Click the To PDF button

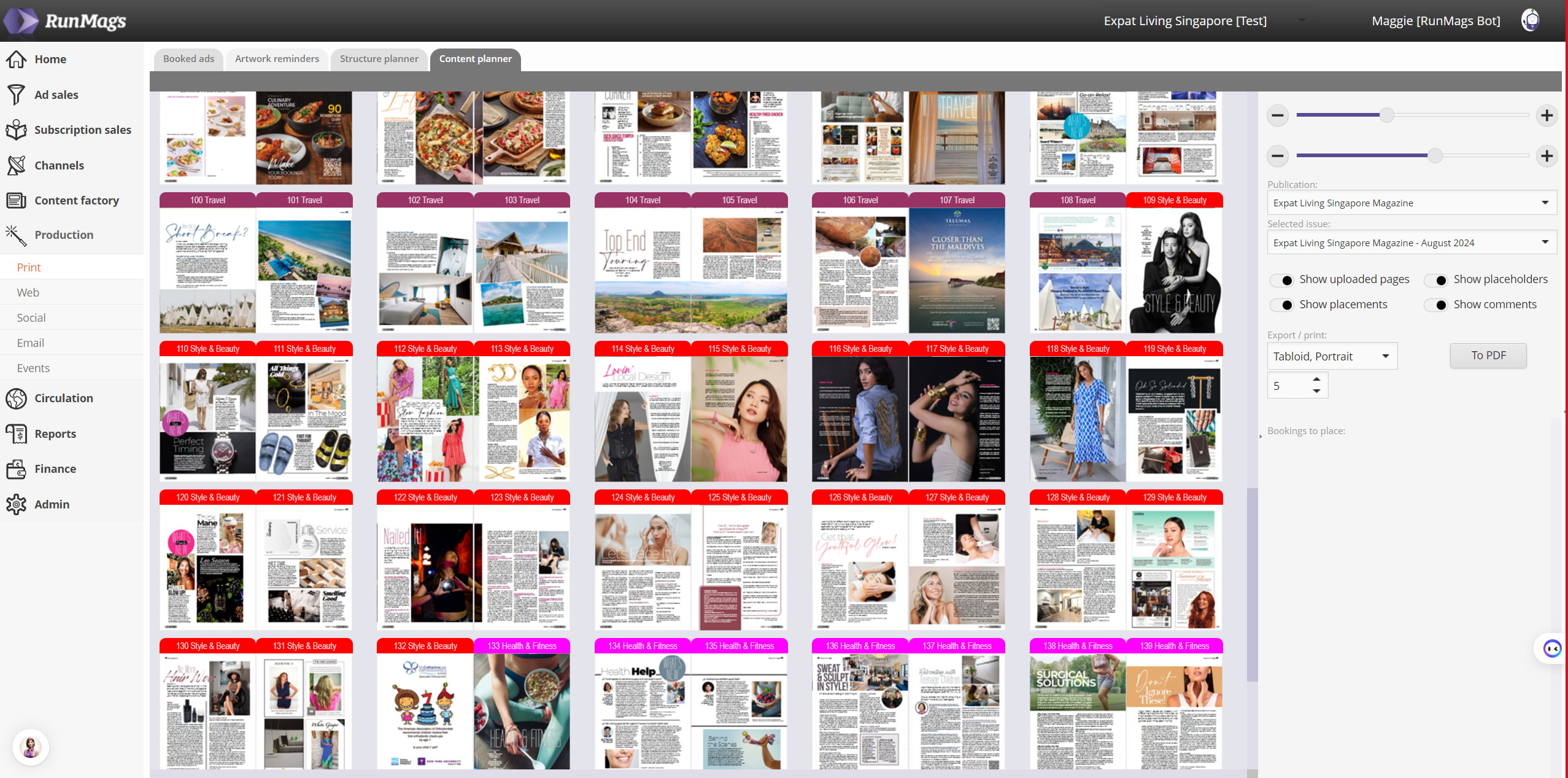point(1488,356)
